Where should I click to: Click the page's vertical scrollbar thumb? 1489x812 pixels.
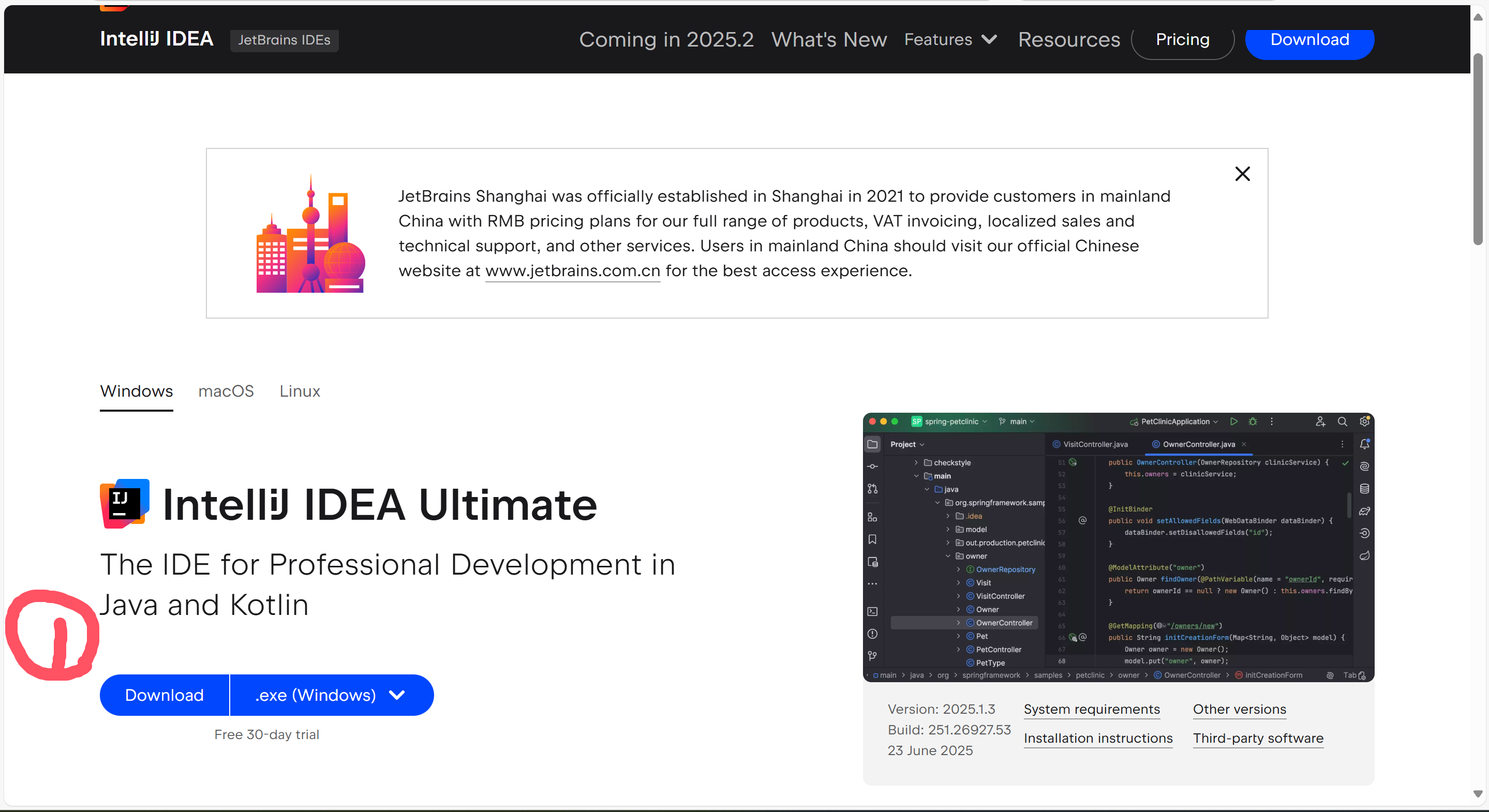click(x=1478, y=148)
